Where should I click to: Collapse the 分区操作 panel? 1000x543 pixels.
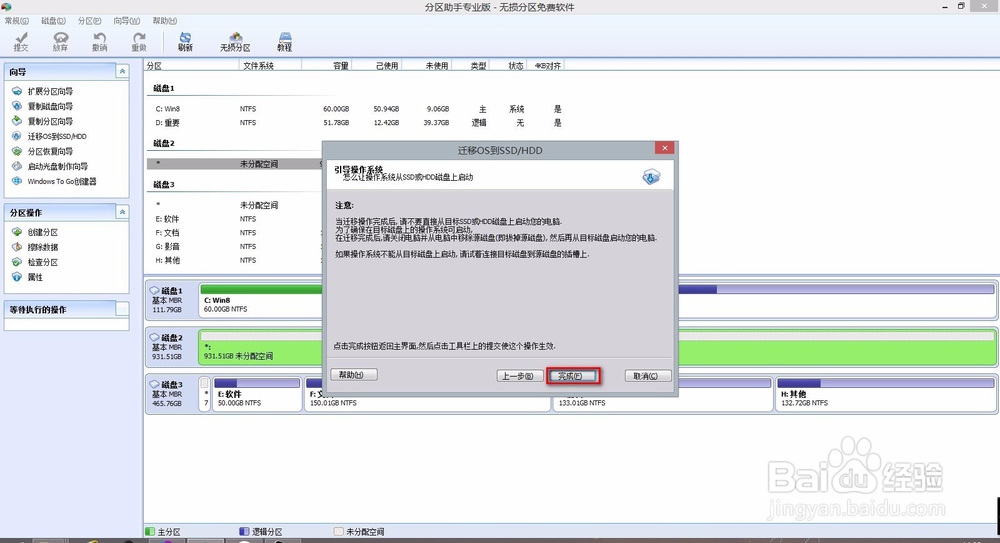[x=122, y=212]
